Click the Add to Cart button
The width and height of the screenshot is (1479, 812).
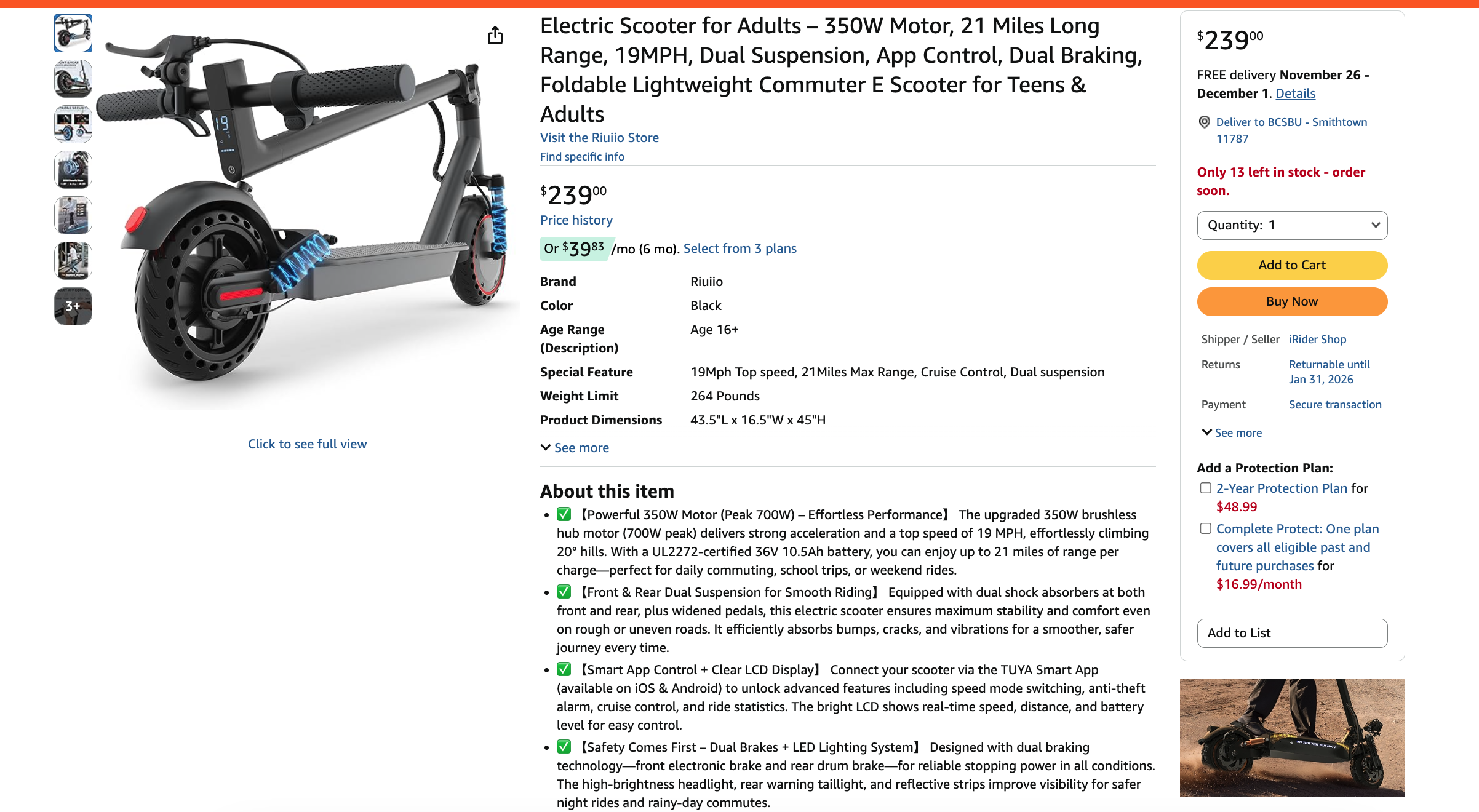pyautogui.click(x=1292, y=265)
